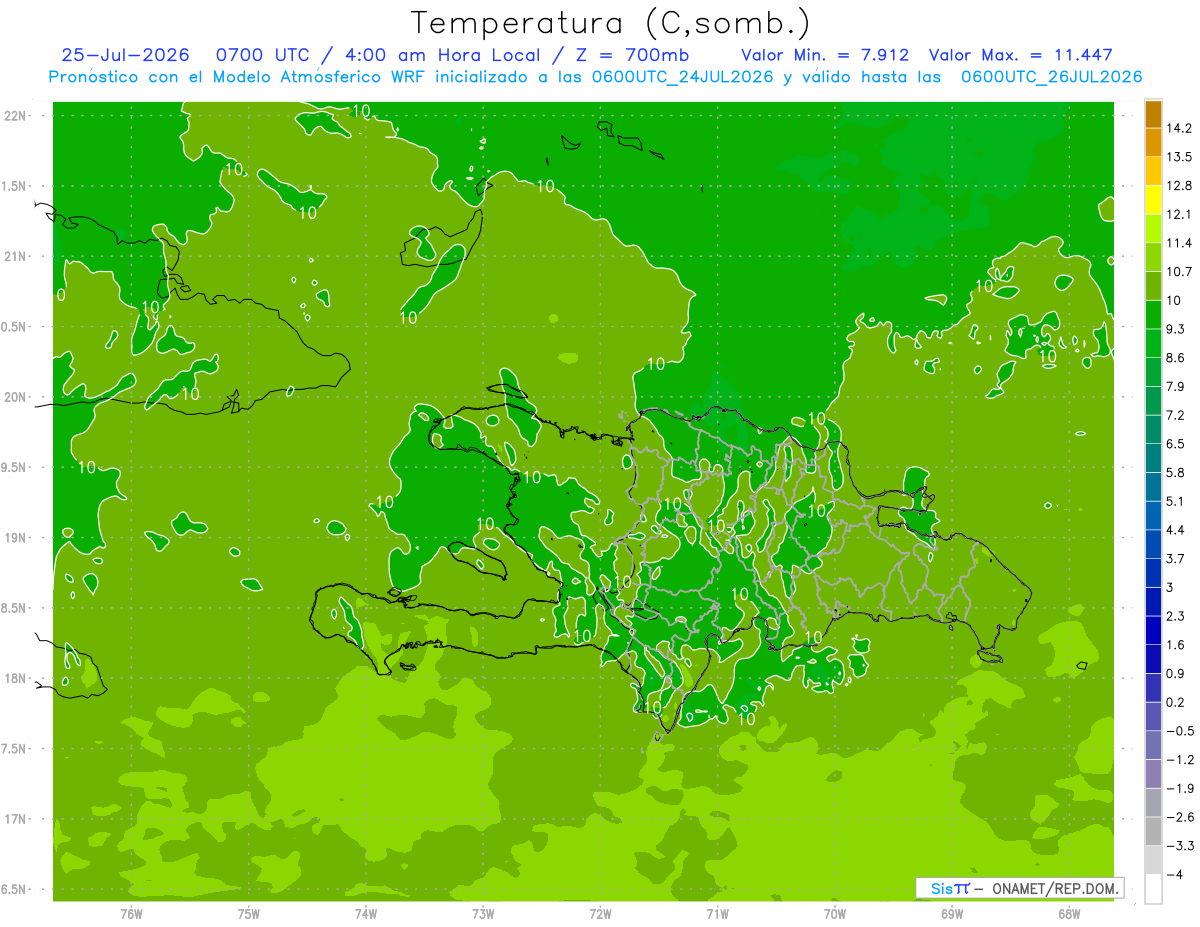This screenshot has height=927, width=1200.
Task: Click the '9.3' color scale value
Action: coord(1176,329)
